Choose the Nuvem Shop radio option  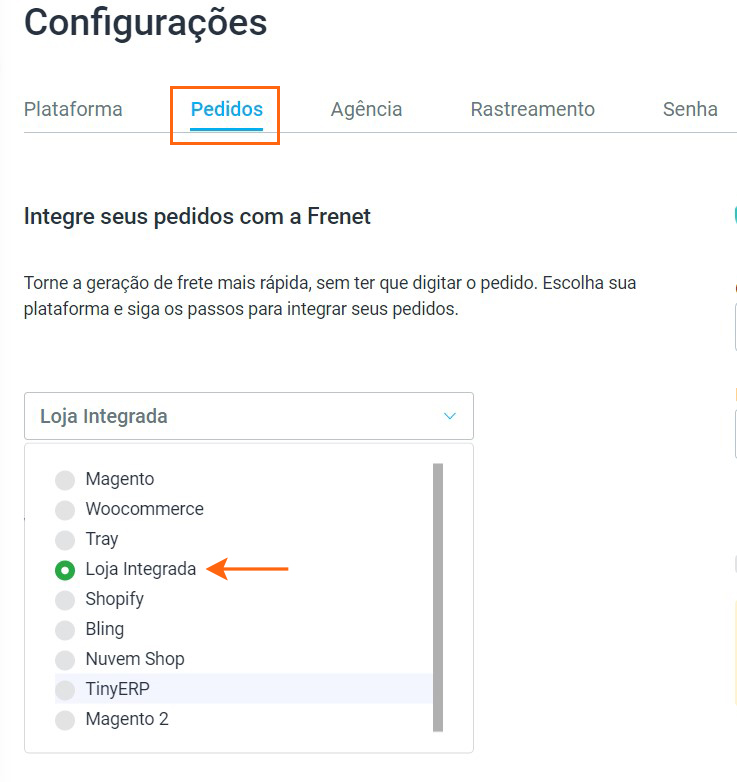tap(65, 660)
